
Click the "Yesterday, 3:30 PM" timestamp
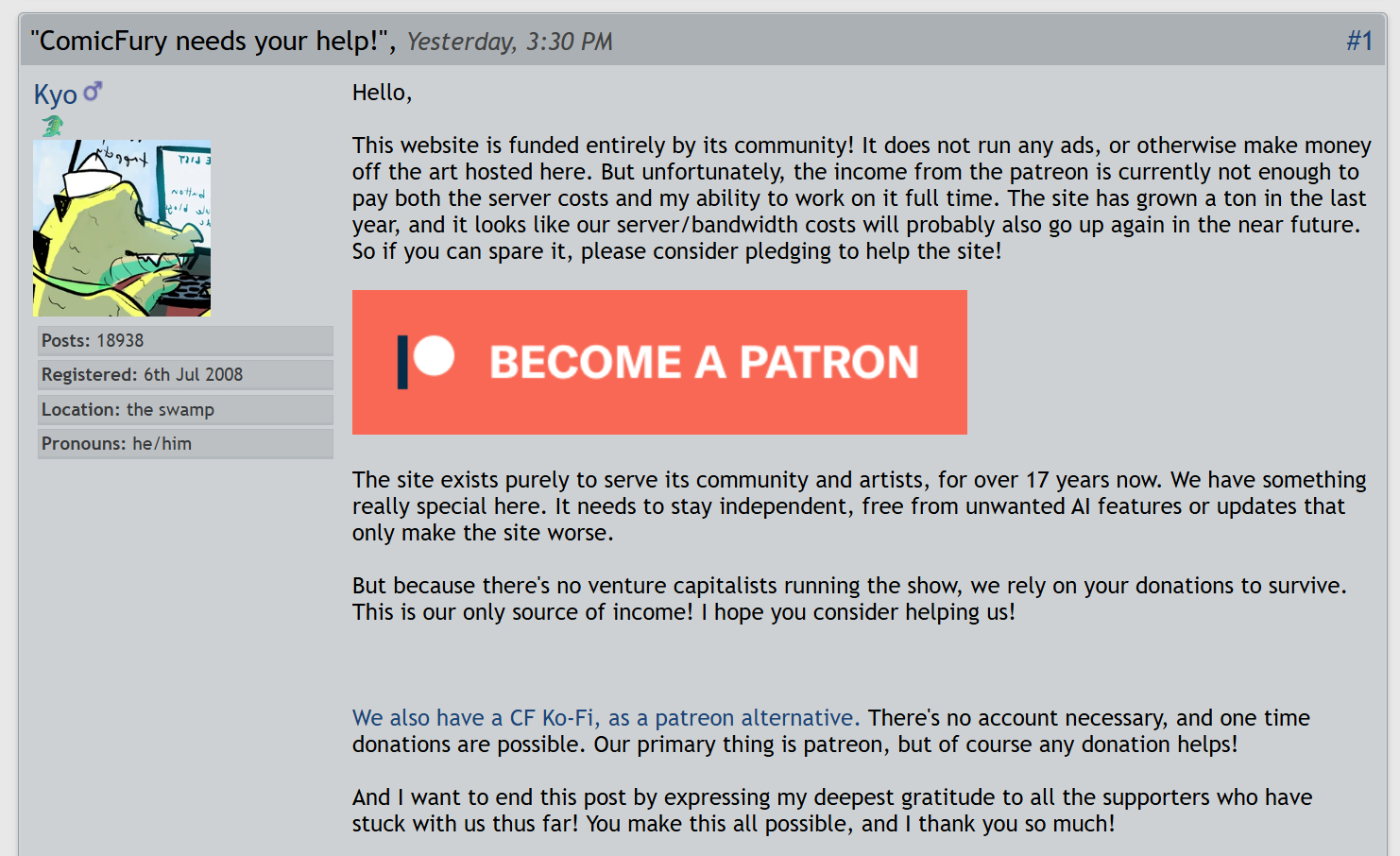click(510, 42)
